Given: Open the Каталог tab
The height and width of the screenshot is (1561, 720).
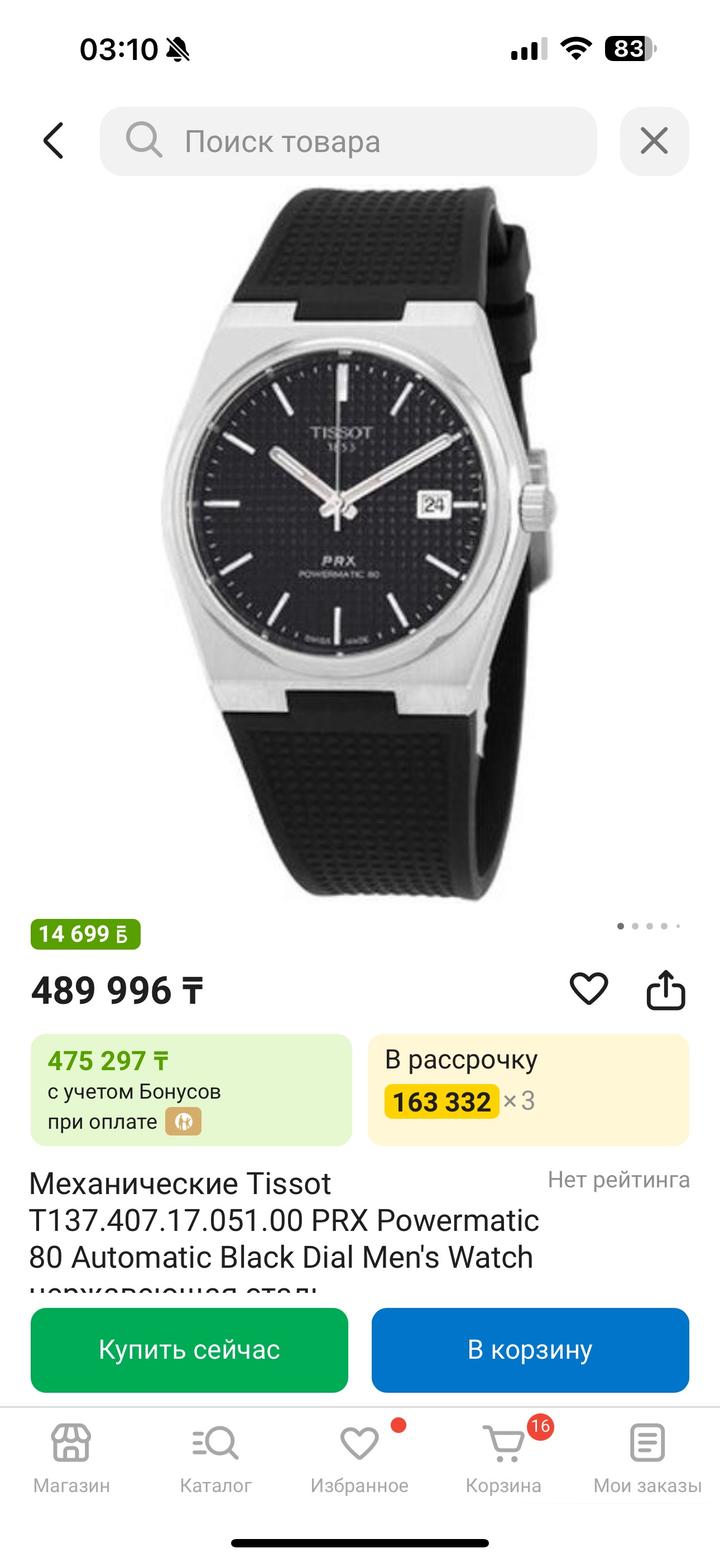Looking at the screenshot, I should click(x=215, y=1458).
